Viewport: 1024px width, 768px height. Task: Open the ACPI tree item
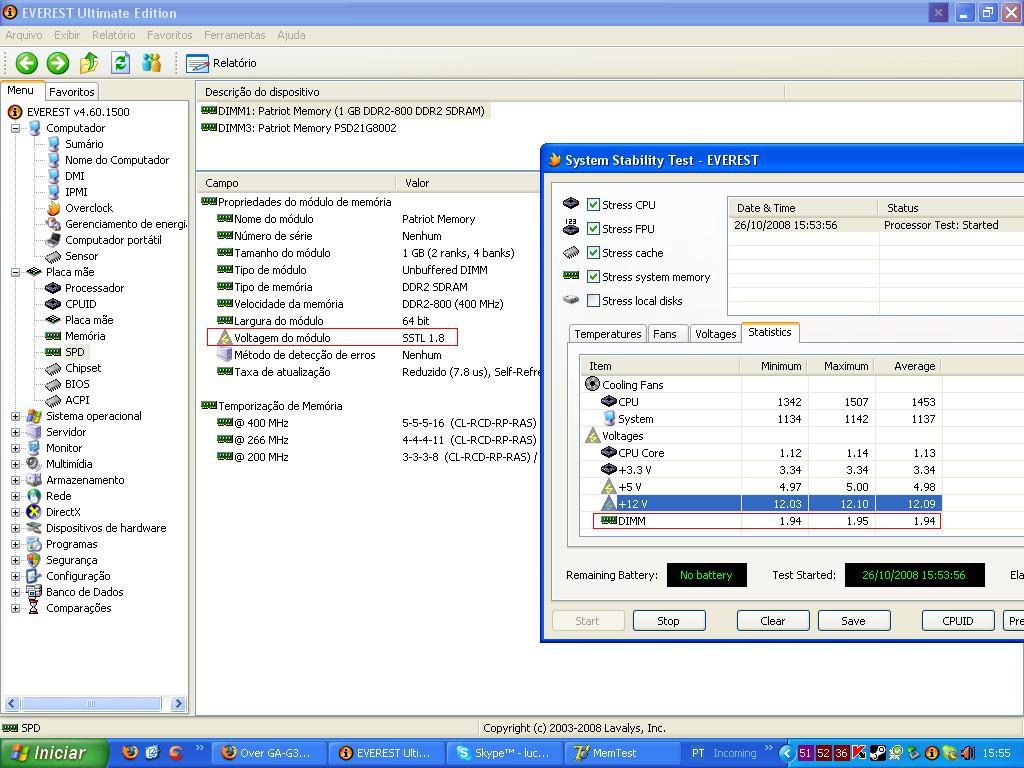click(77, 400)
